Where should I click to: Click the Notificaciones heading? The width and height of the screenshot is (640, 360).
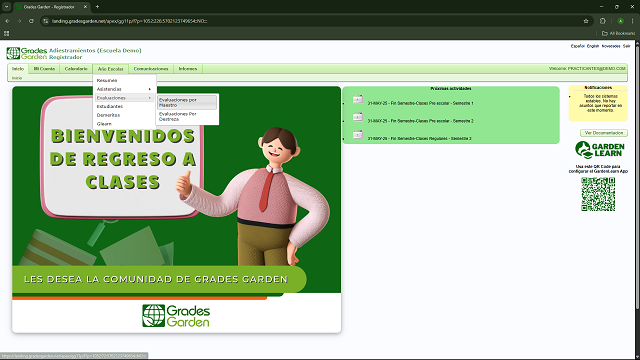pyautogui.click(x=598, y=88)
